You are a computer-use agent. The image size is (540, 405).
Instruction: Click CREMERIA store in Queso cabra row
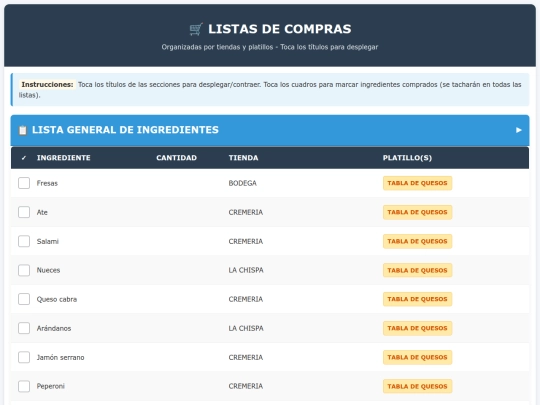click(246, 299)
